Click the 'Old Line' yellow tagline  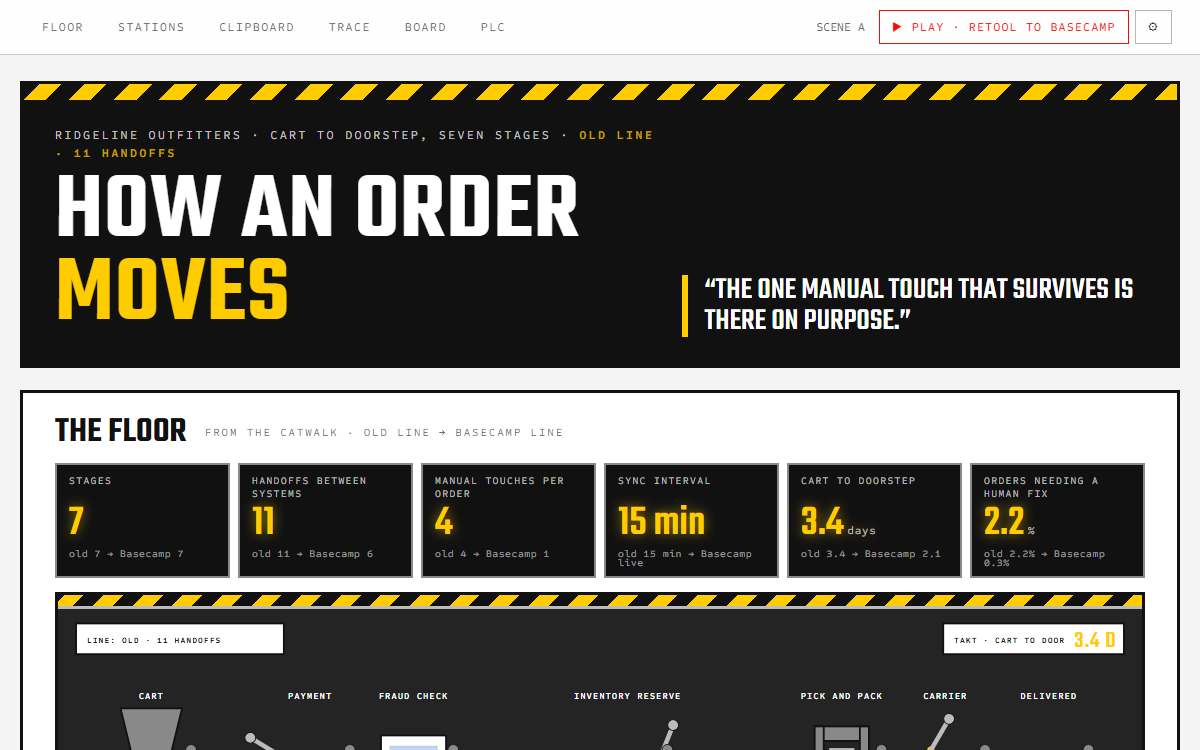pos(616,135)
